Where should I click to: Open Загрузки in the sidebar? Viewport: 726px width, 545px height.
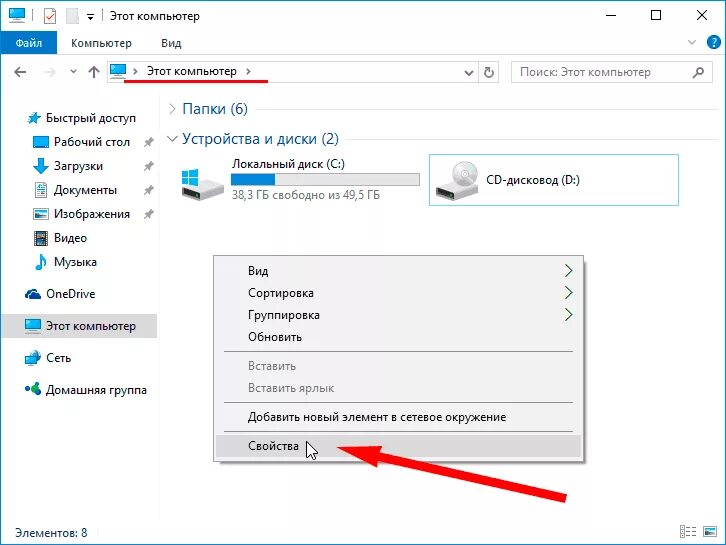coord(78,166)
